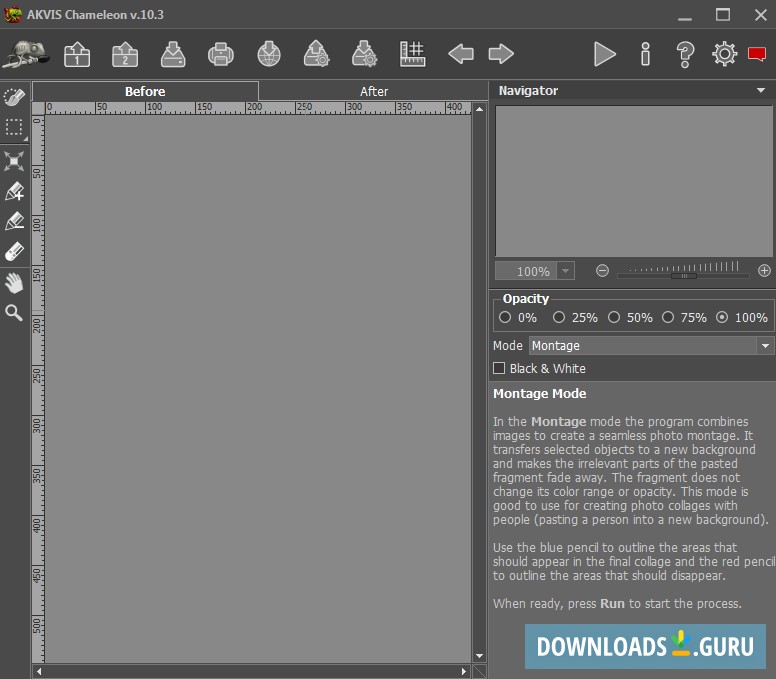Click the Navigator zoom slider track
The height and width of the screenshot is (679, 776).
pos(683,271)
